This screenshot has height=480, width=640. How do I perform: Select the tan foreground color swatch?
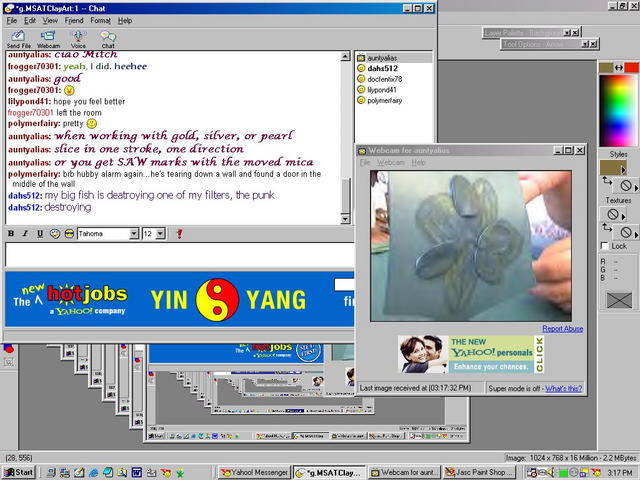(606, 67)
